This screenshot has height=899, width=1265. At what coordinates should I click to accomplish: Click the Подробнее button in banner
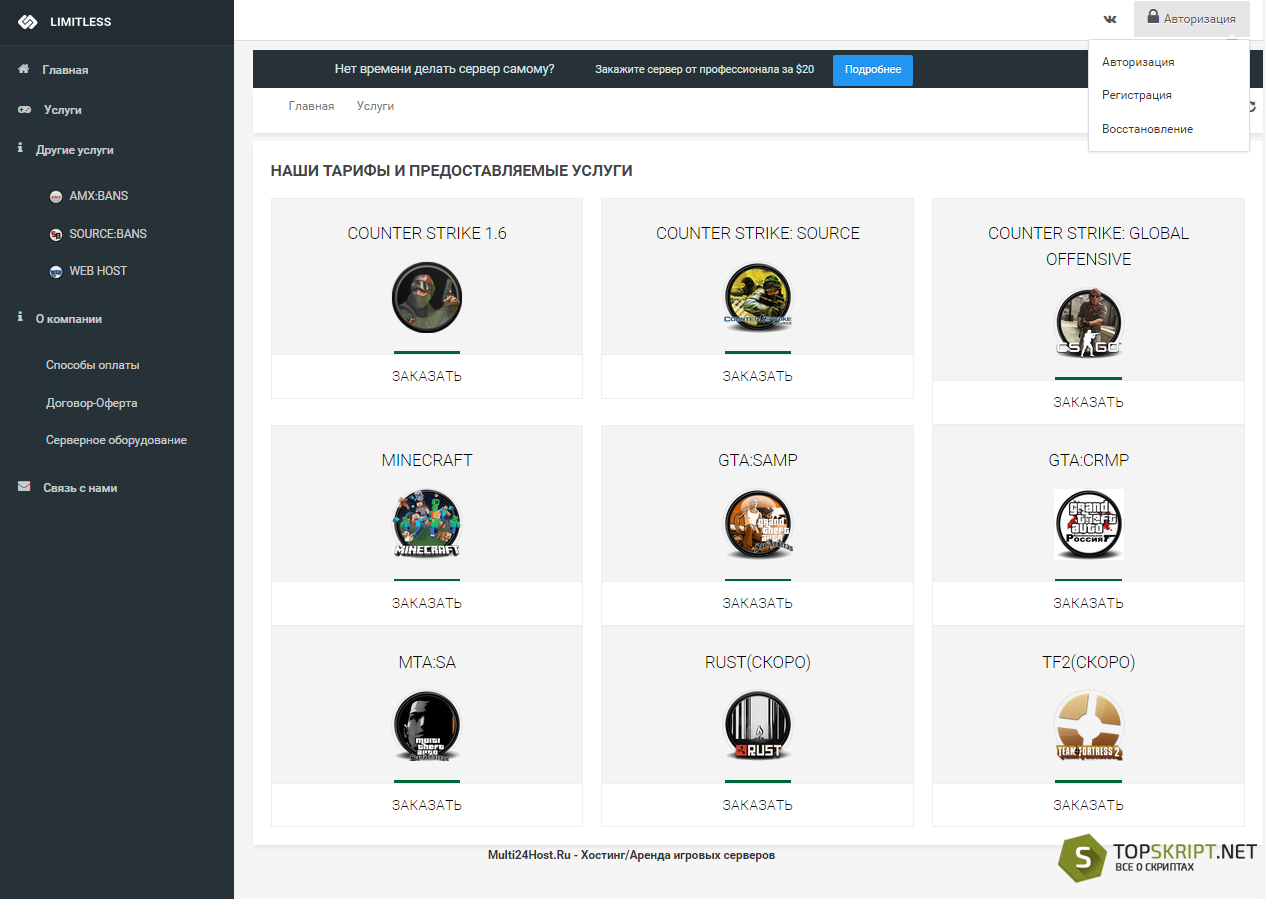[x=873, y=70]
